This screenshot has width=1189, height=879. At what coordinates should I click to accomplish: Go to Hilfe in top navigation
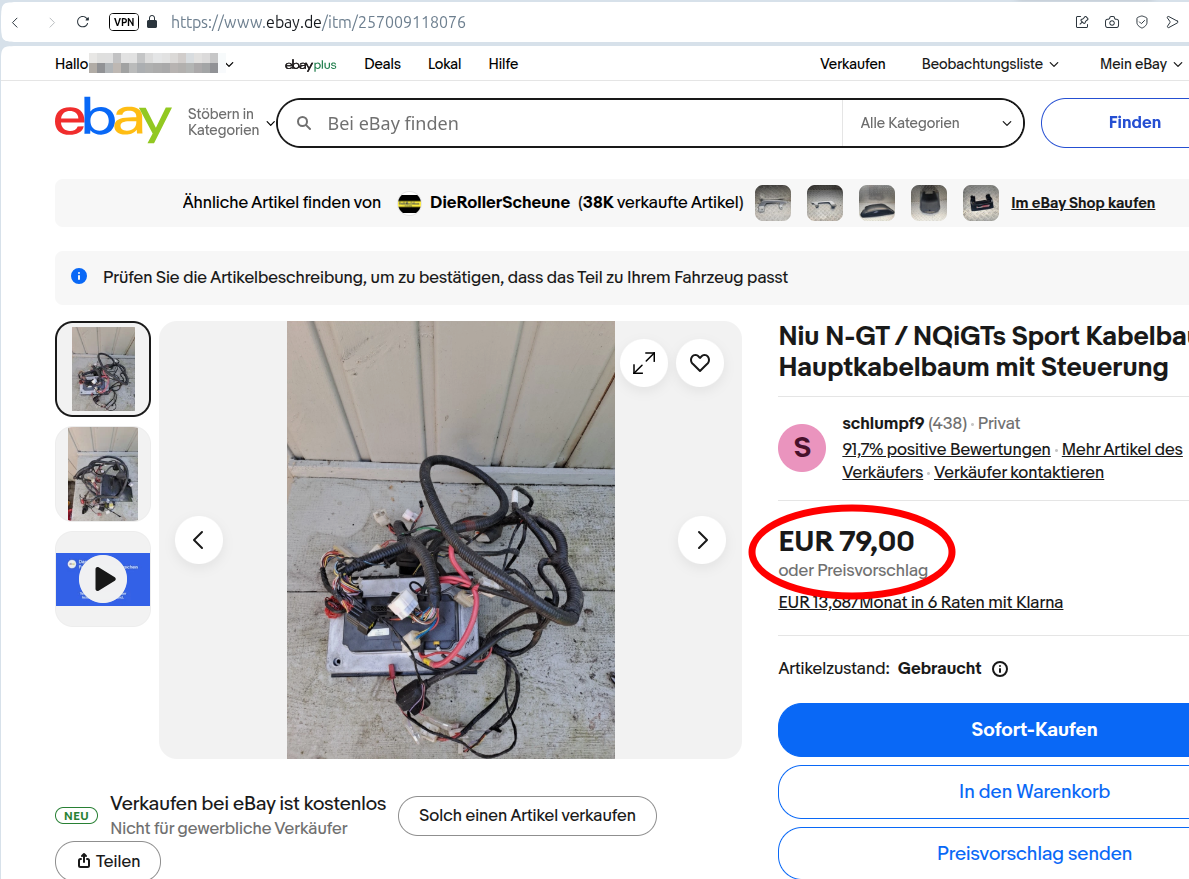coord(504,64)
